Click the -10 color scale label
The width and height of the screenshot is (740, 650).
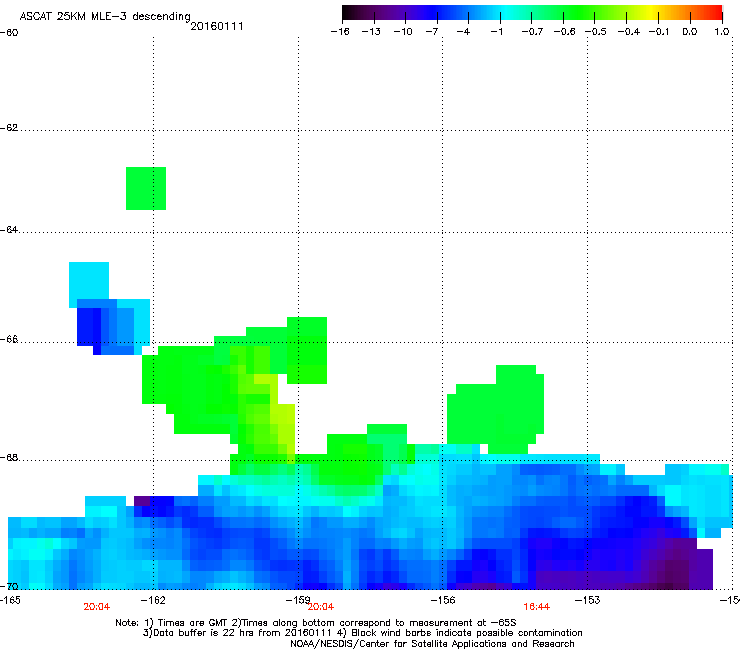(403, 32)
